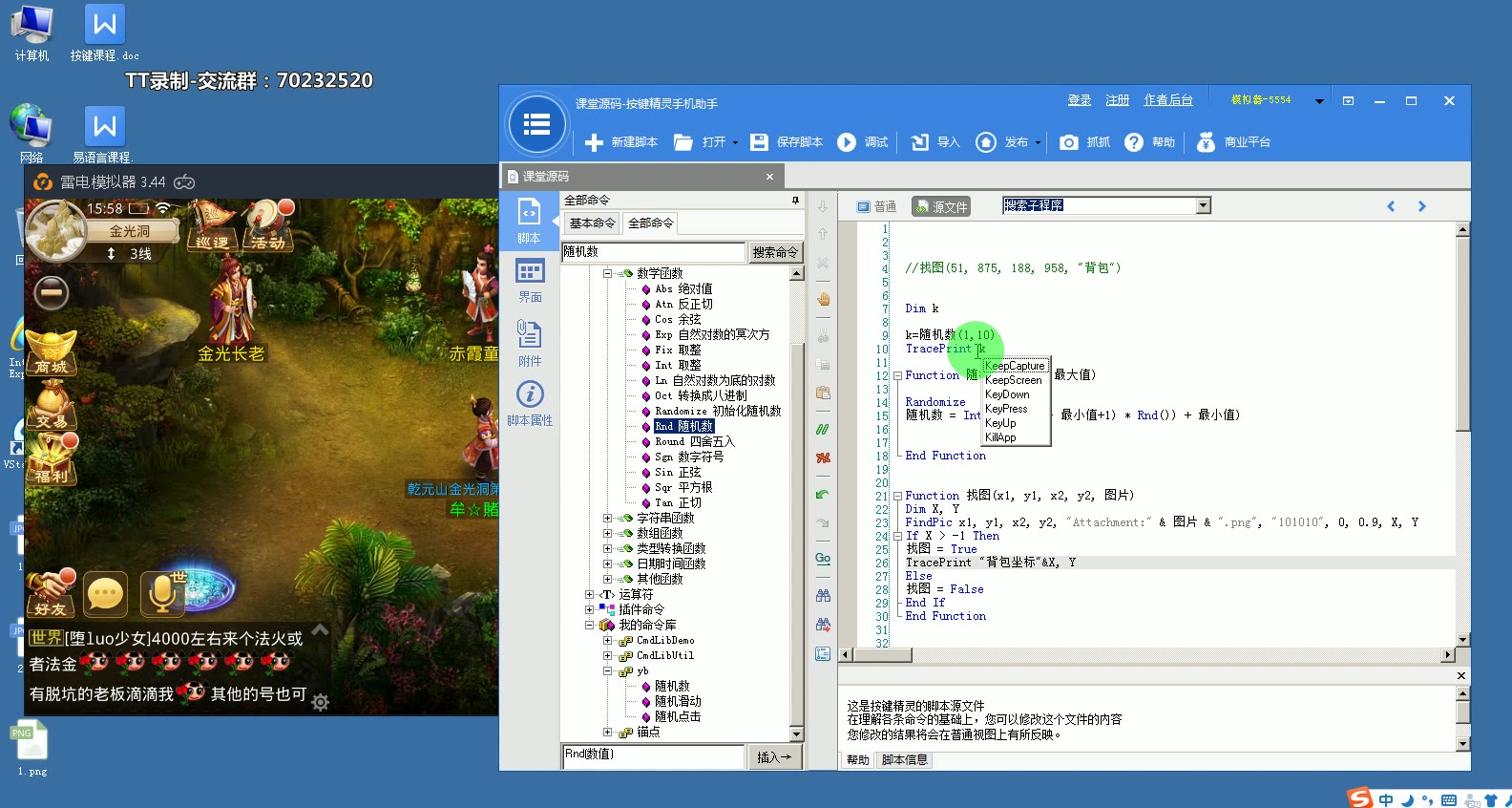Open the dropdown arrow next to 打开

pyautogui.click(x=735, y=143)
